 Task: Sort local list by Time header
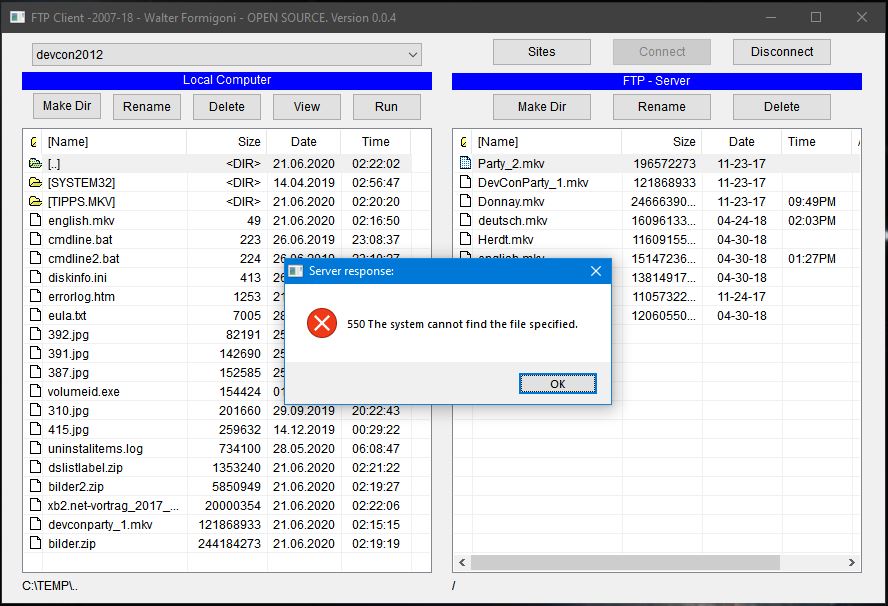(375, 142)
